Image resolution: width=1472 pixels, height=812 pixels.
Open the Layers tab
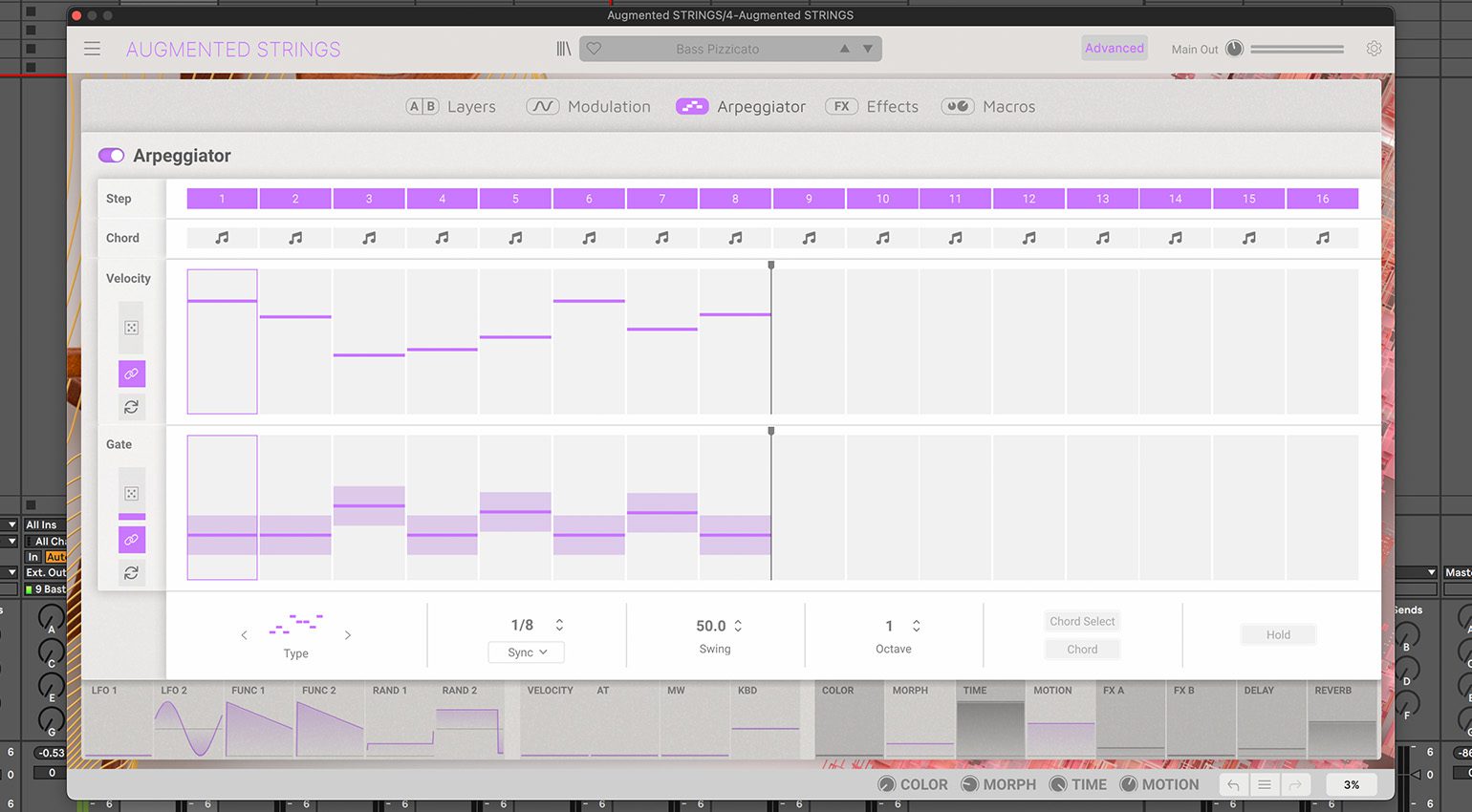(x=451, y=107)
